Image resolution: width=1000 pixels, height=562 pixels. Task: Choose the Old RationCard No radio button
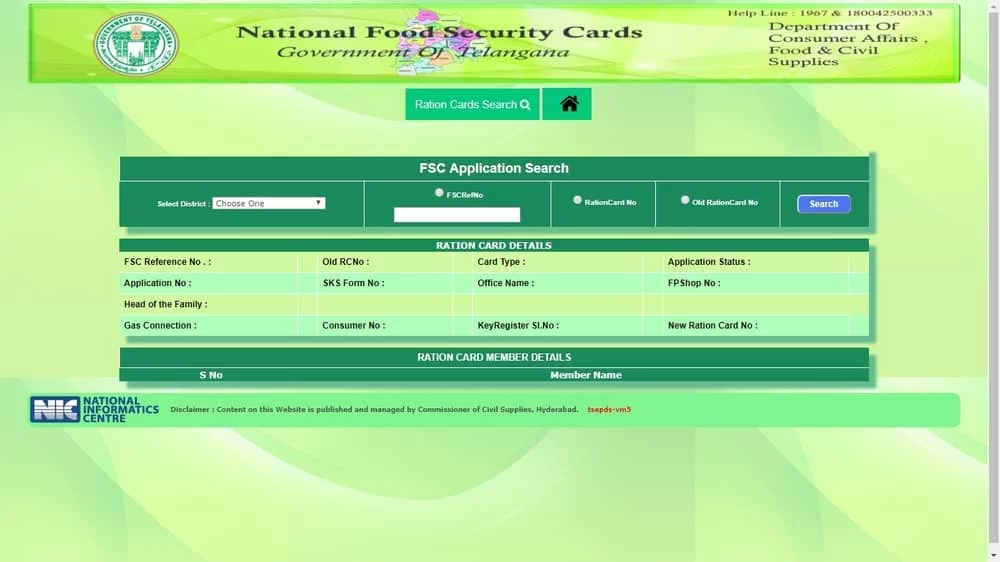tap(685, 200)
